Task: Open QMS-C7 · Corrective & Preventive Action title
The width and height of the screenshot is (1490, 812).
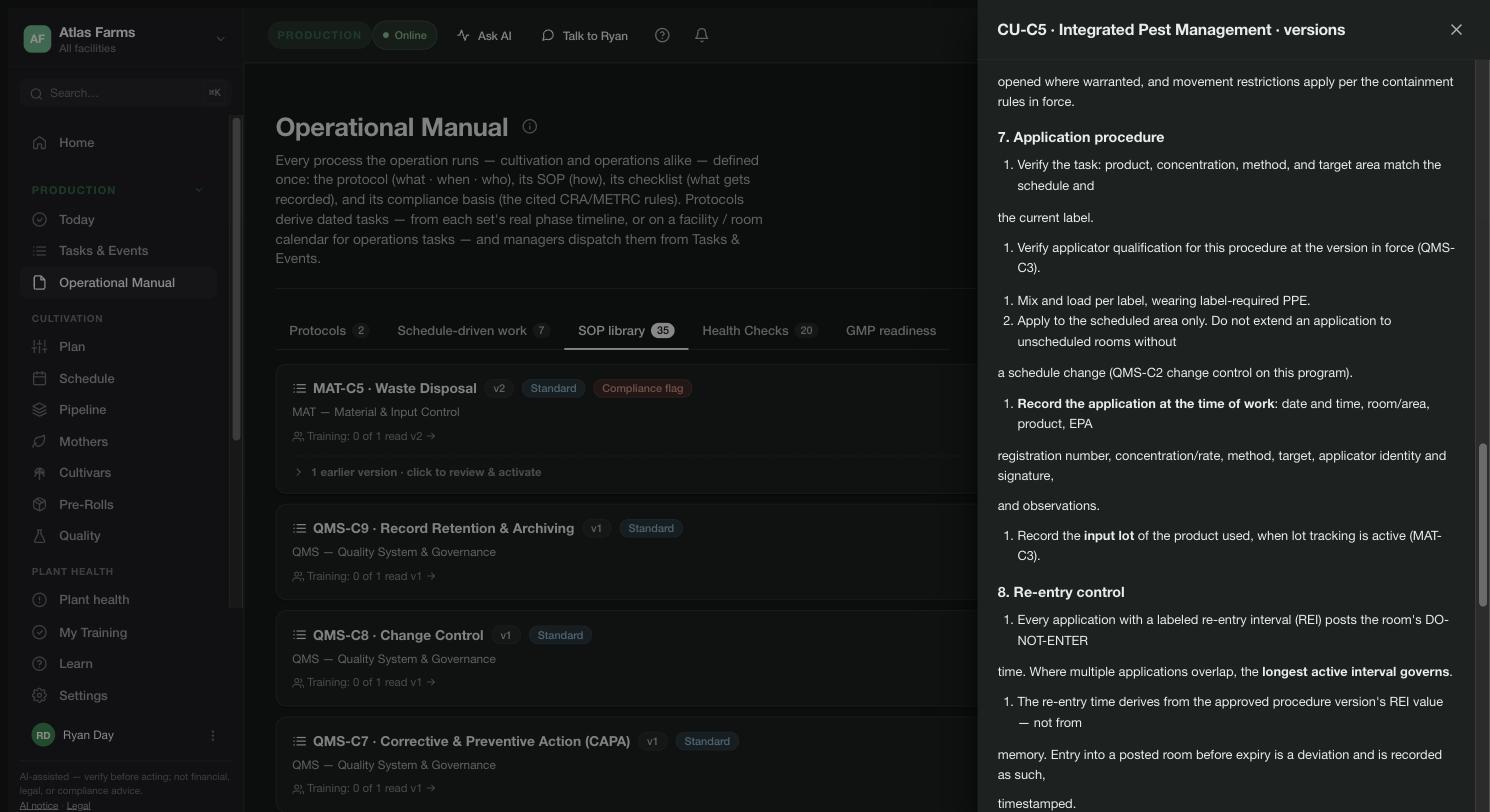Action: coord(471,742)
